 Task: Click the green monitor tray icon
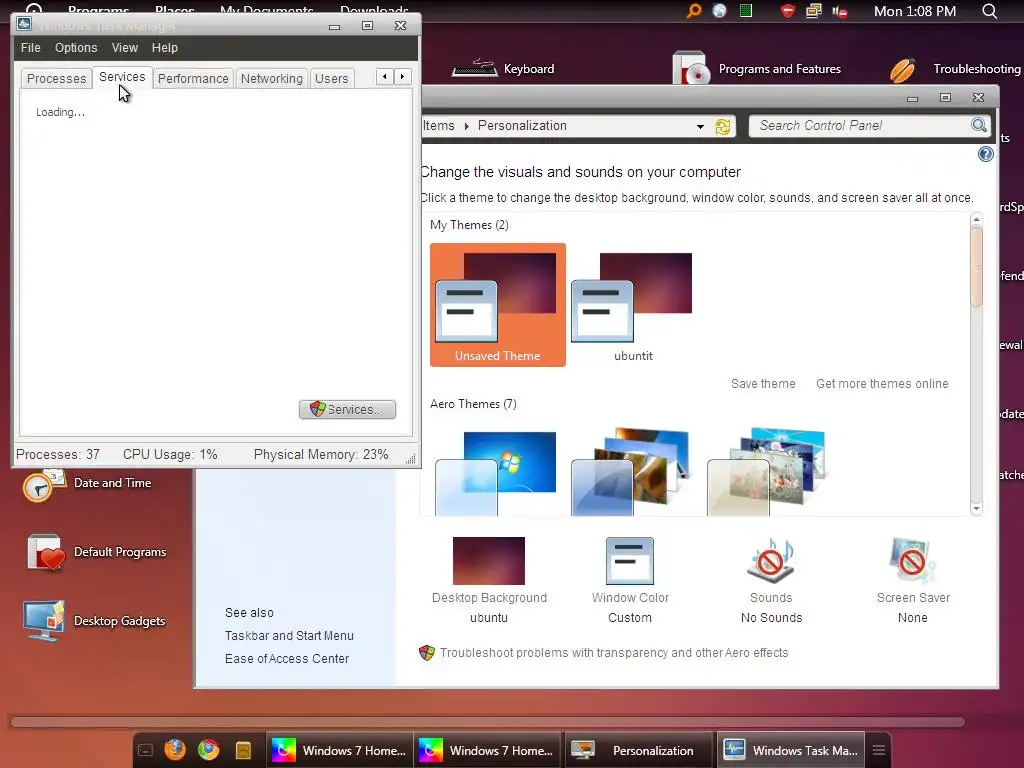pos(746,10)
